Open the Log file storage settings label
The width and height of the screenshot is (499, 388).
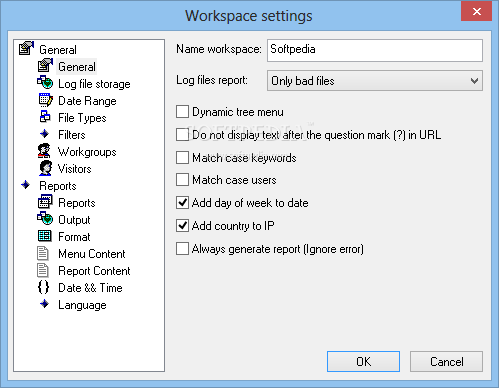[x=94, y=84]
